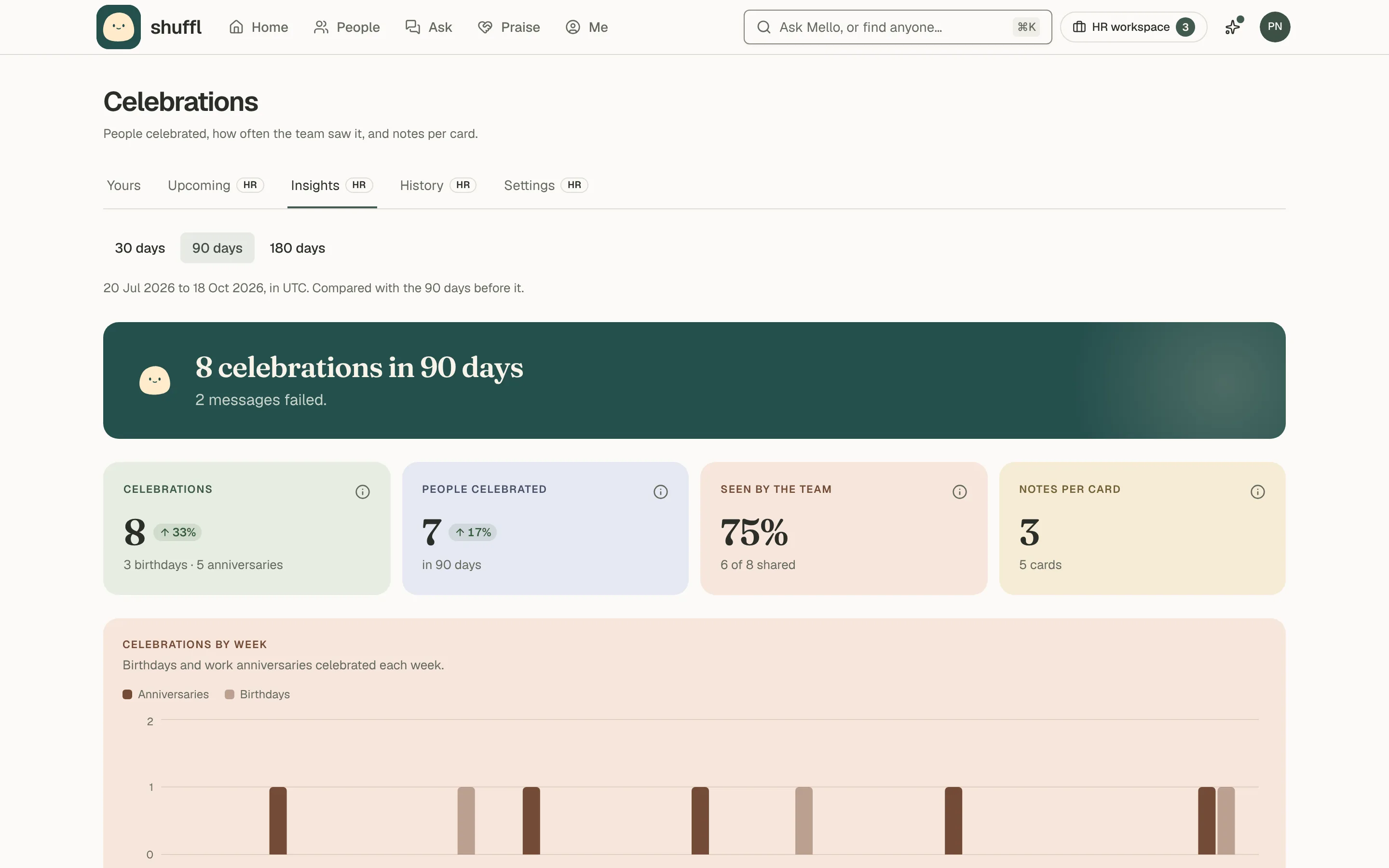Click the '2 messages failed.' text
This screenshot has height=868, width=1389.
[261, 400]
